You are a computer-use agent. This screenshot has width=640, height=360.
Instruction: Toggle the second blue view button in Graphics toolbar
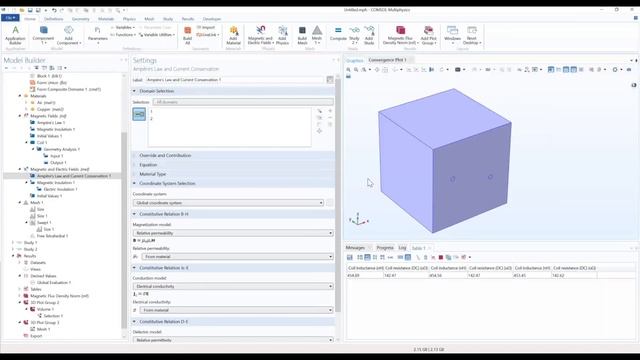(566, 70)
